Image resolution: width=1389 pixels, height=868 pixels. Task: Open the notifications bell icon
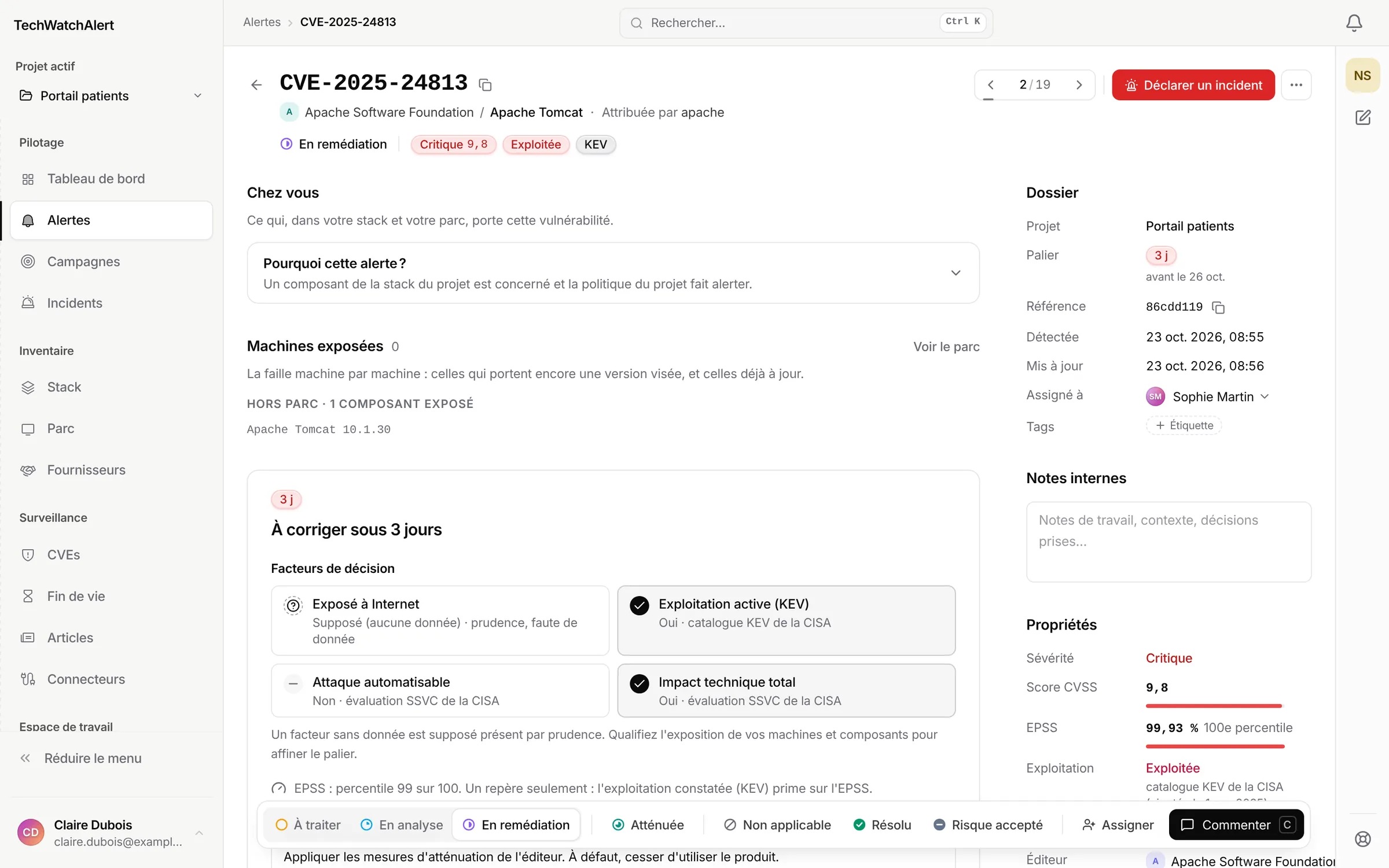[x=1354, y=23]
